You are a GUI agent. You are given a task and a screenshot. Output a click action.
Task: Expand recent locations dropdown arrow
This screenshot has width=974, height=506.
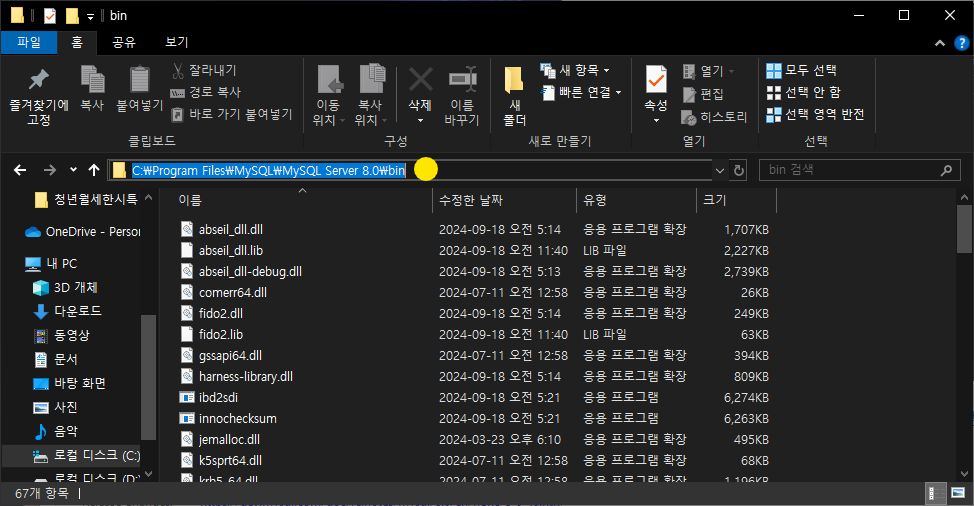tap(73, 170)
